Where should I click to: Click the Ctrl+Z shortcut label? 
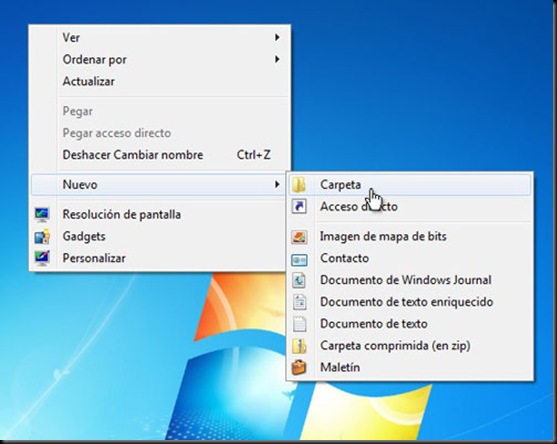point(254,155)
